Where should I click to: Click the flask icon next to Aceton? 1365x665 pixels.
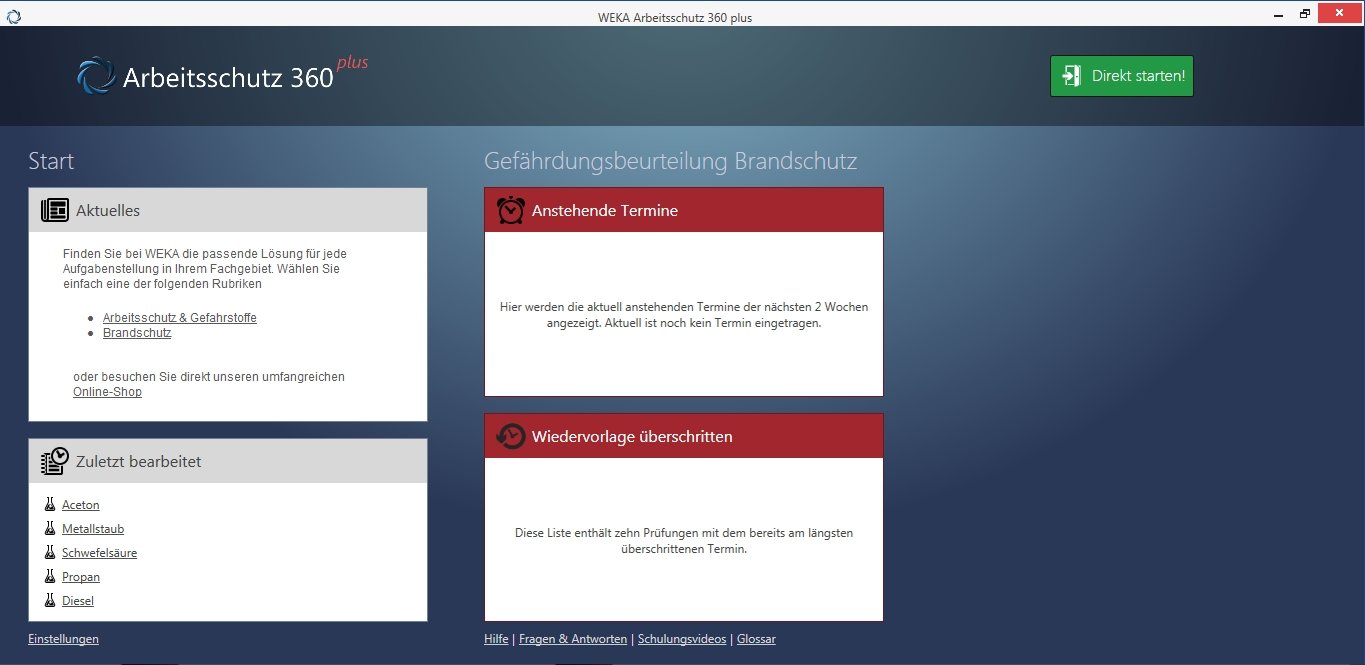50,504
